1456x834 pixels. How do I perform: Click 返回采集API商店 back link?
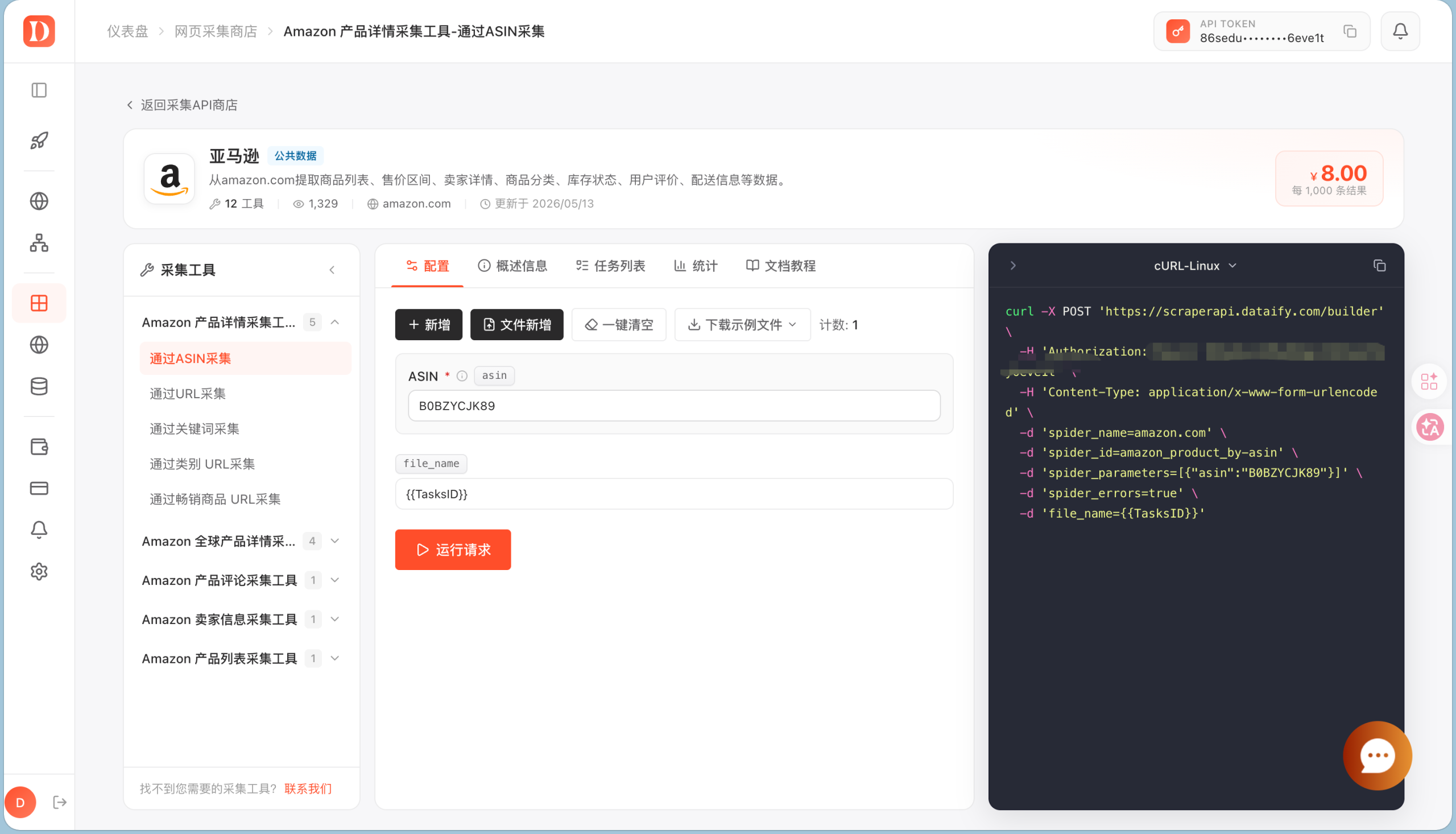click(182, 105)
